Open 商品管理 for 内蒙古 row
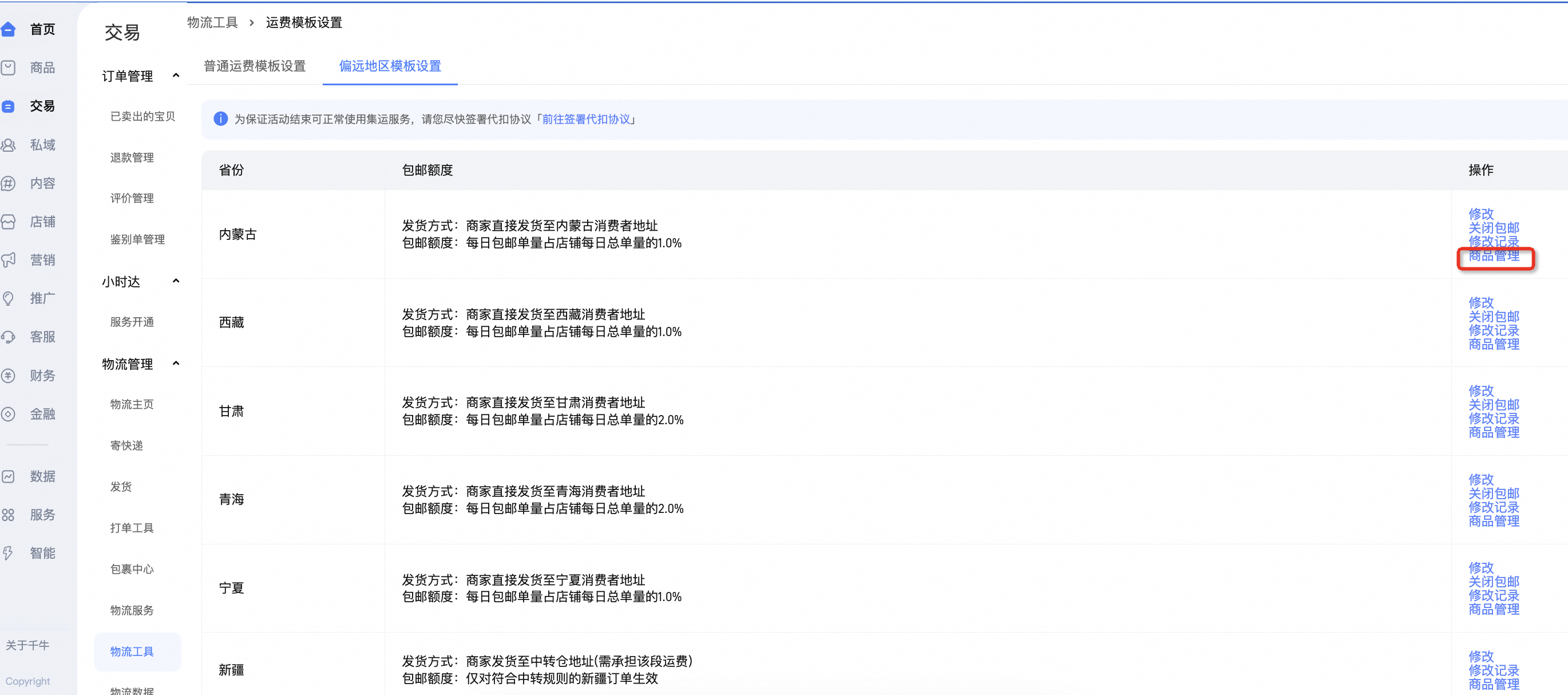This screenshot has height=695, width=1568. [x=1493, y=256]
